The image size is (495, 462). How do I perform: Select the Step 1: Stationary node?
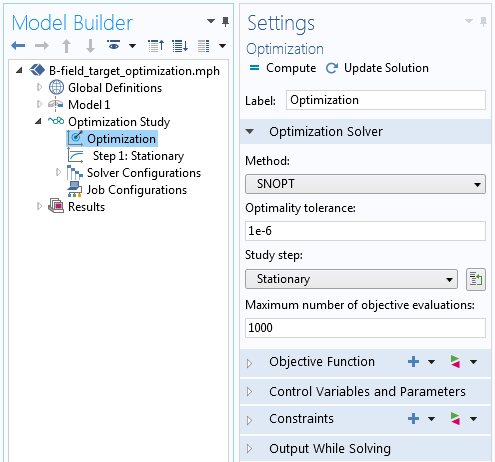(138, 156)
